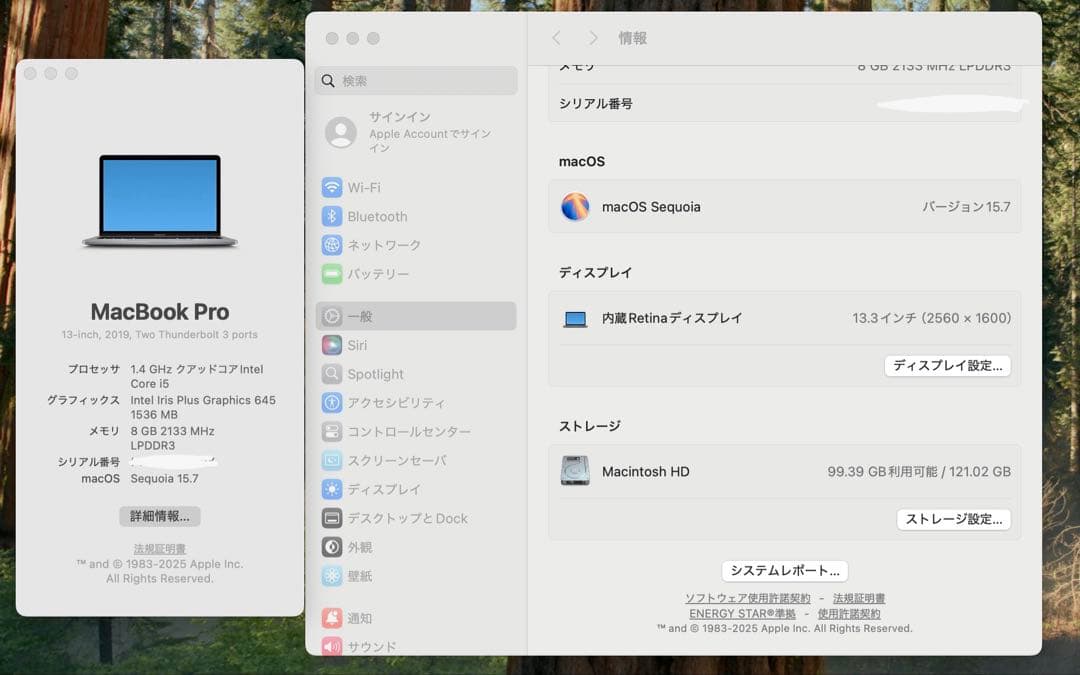1080x675 pixels.
Task: Open ストレージ設定 dialog
Action: 953,519
